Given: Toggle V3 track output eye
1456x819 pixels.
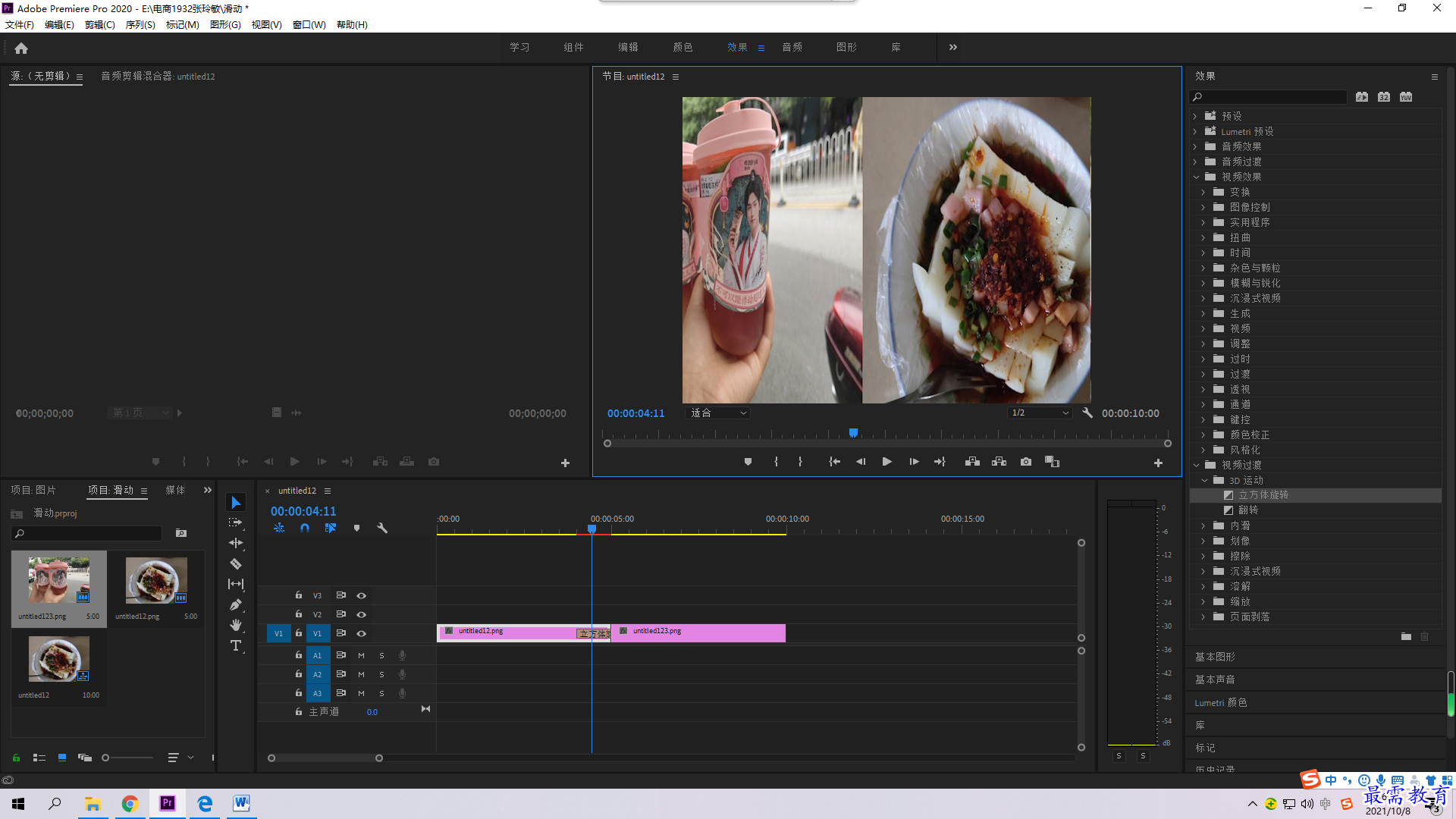Looking at the screenshot, I should (x=362, y=596).
